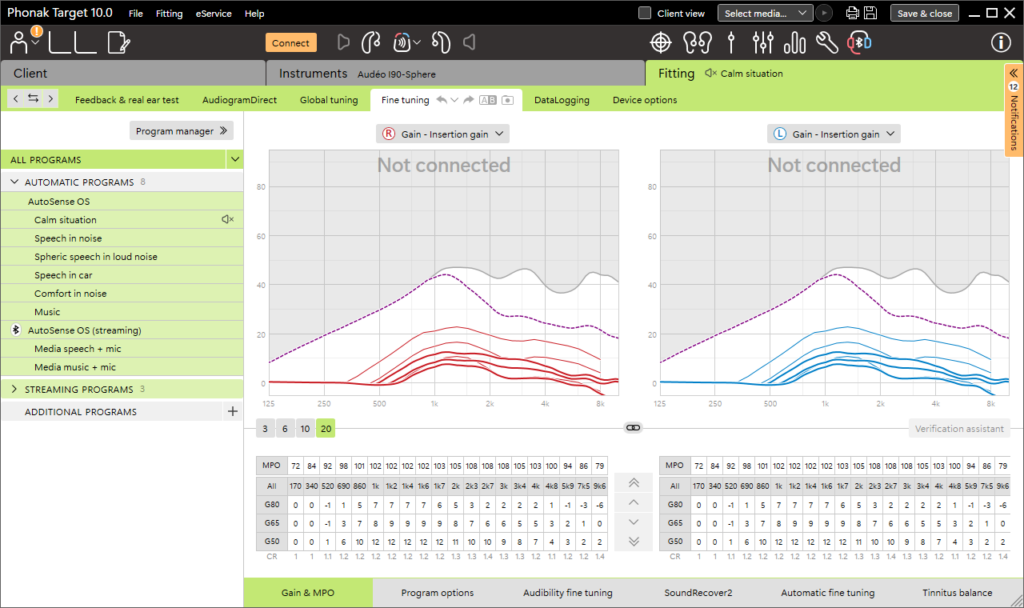Switch to the DataLogging tab
This screenshot has width=1024, height=608.
pos(562,100)
